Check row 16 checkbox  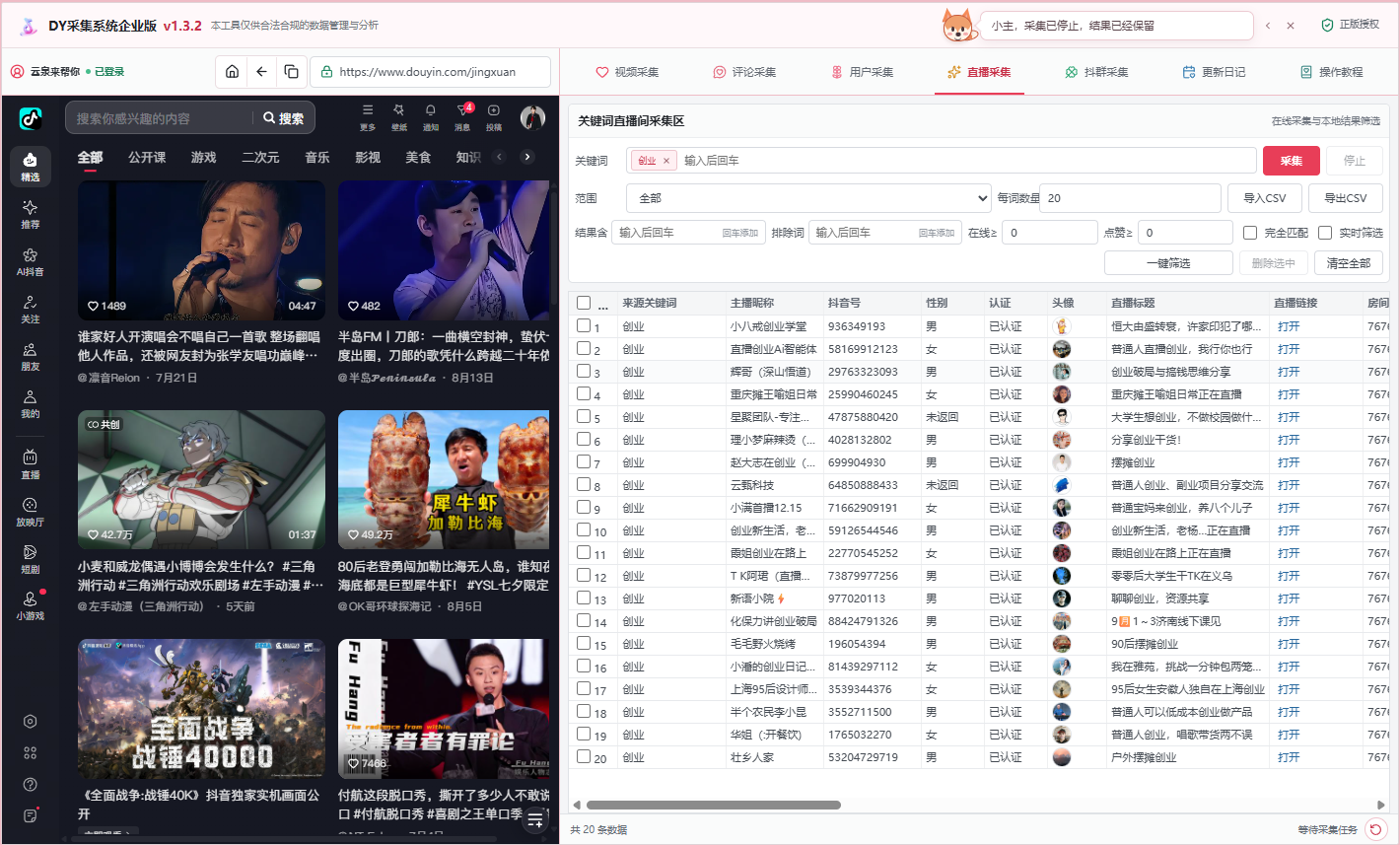[584, 666]
